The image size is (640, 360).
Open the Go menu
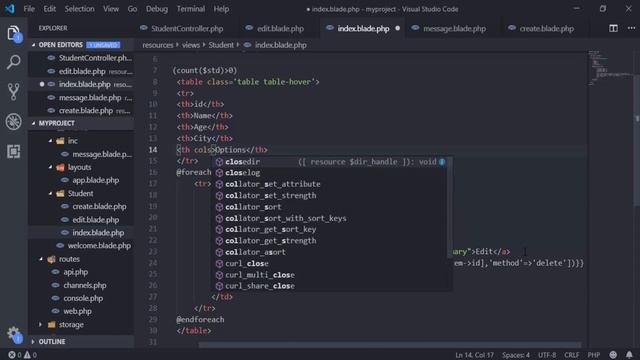coord(132,9)
